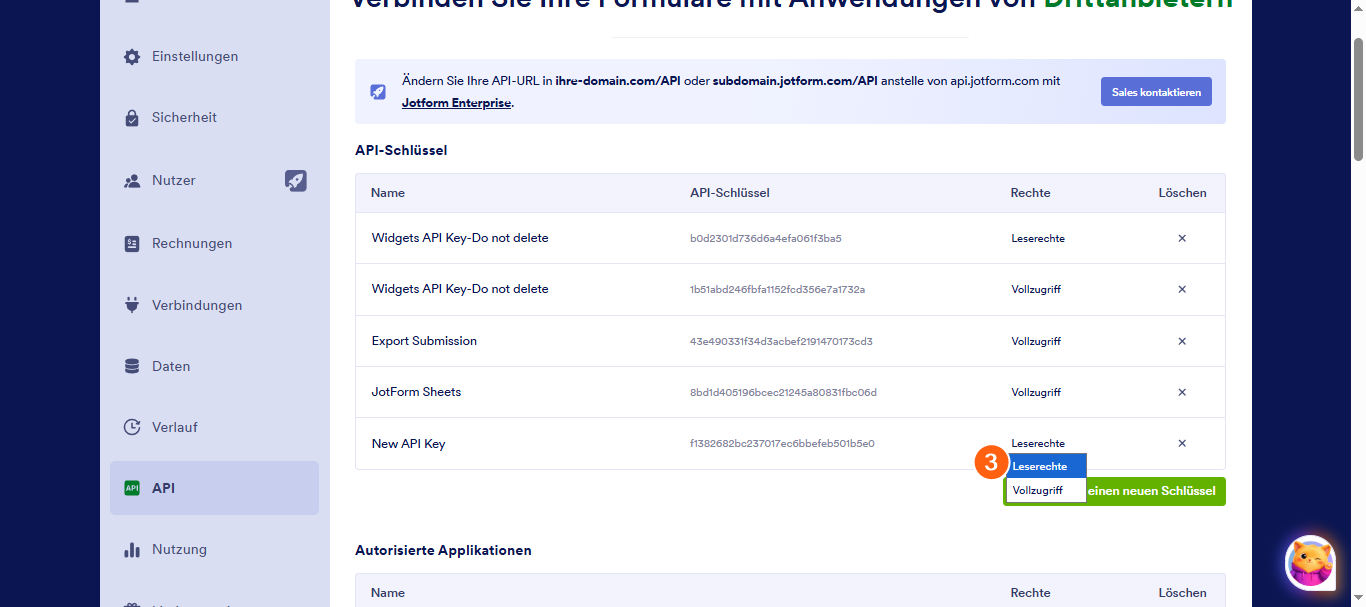Open Vollzugriff dropdown for key ending 1732a

click(1036, 290)
